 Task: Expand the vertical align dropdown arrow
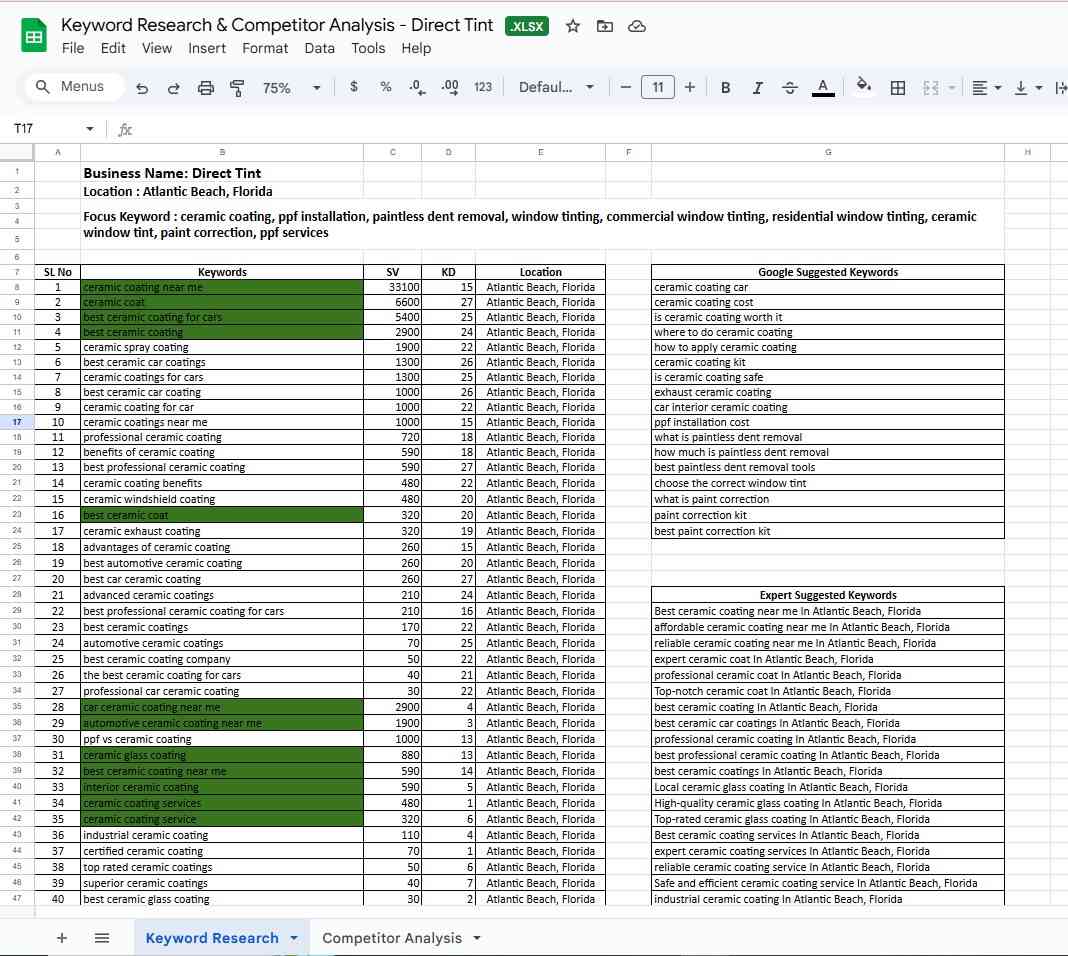click(1039, 88)
